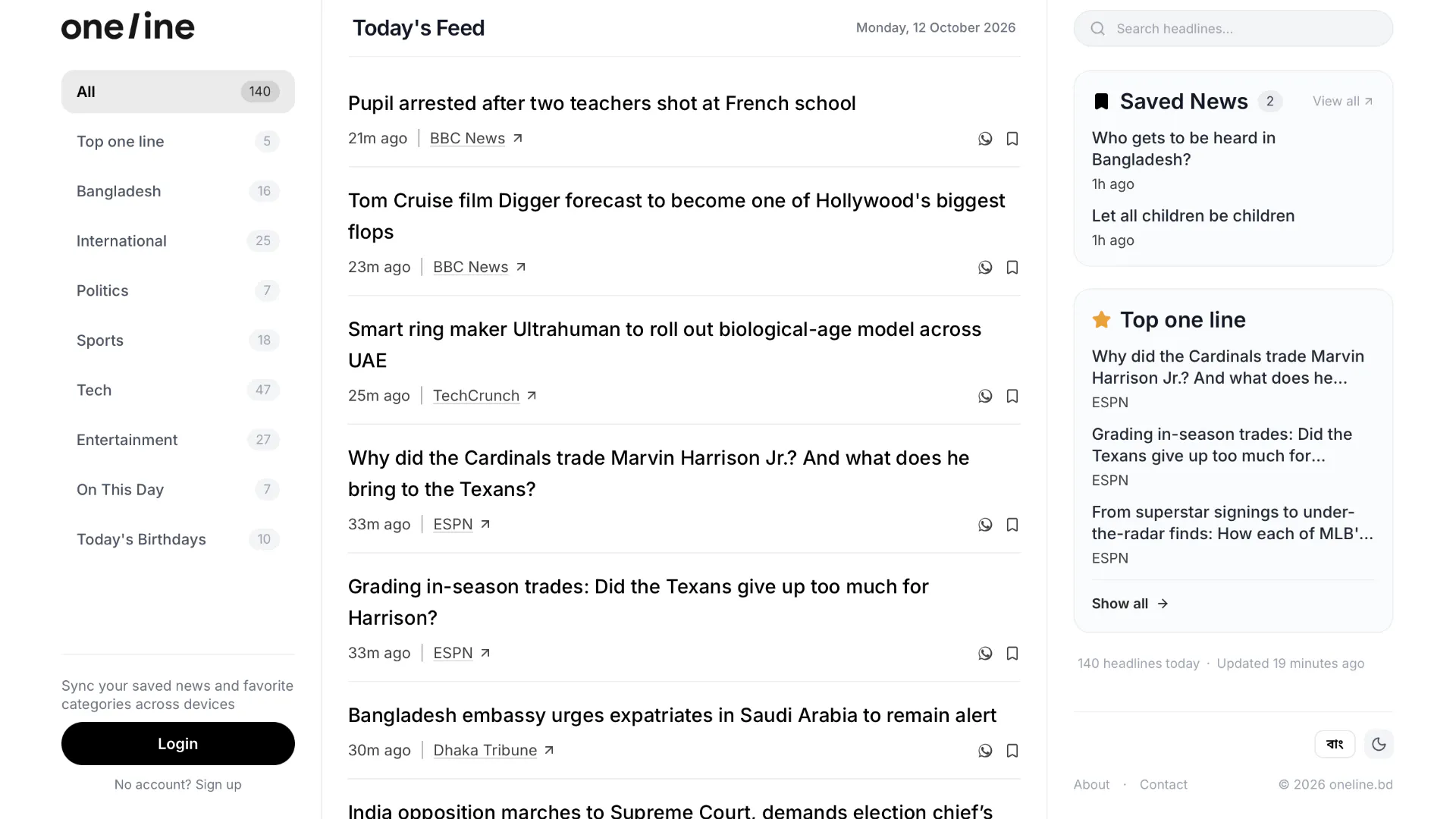
Task: Share Cardinals trade story on WhatsApp
Action: (x=985, y=525)
